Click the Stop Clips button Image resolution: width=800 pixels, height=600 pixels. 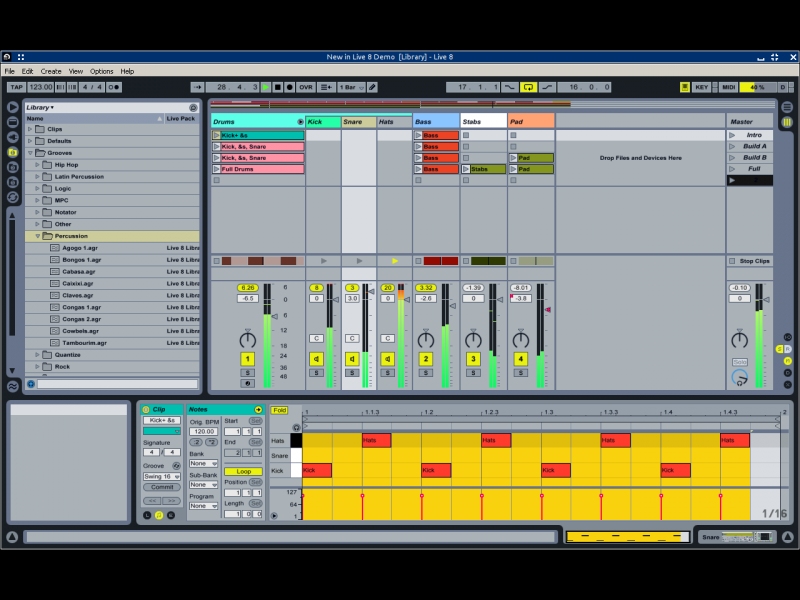point(753,261)
